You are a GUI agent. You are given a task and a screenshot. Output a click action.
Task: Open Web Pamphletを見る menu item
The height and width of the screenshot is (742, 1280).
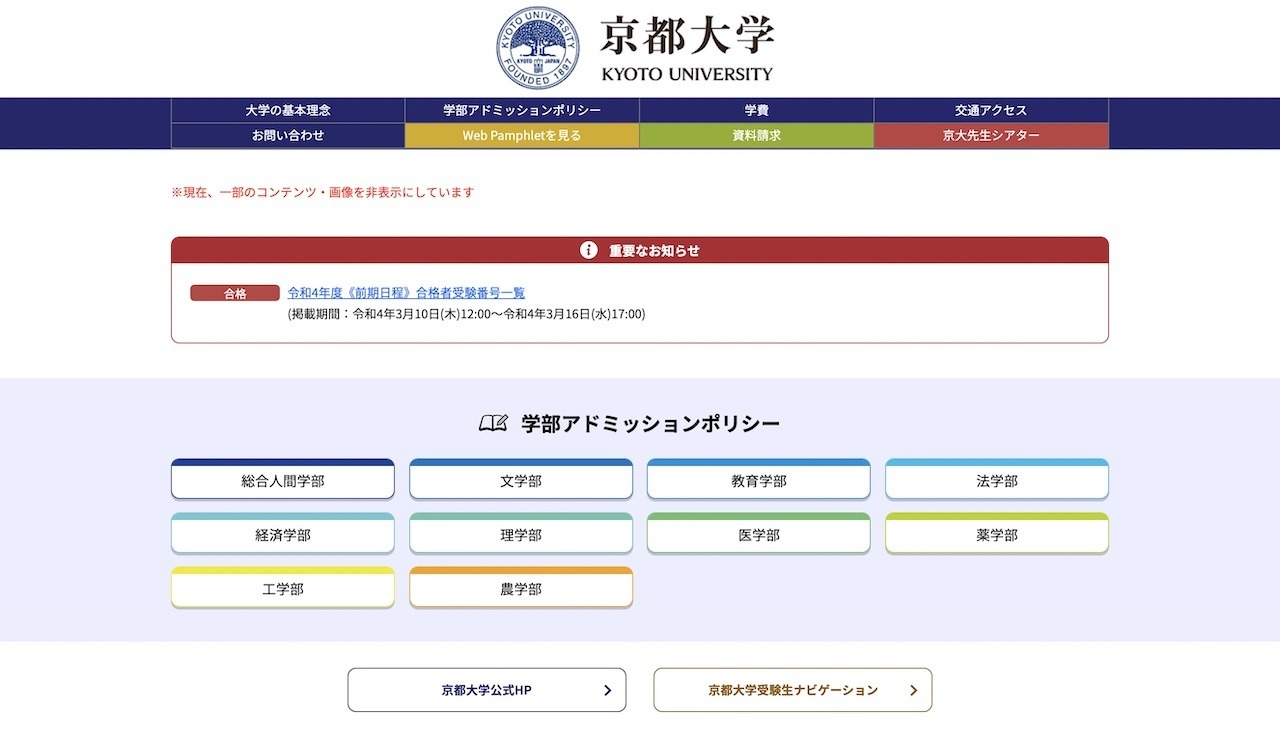click(x=522, y=135)
